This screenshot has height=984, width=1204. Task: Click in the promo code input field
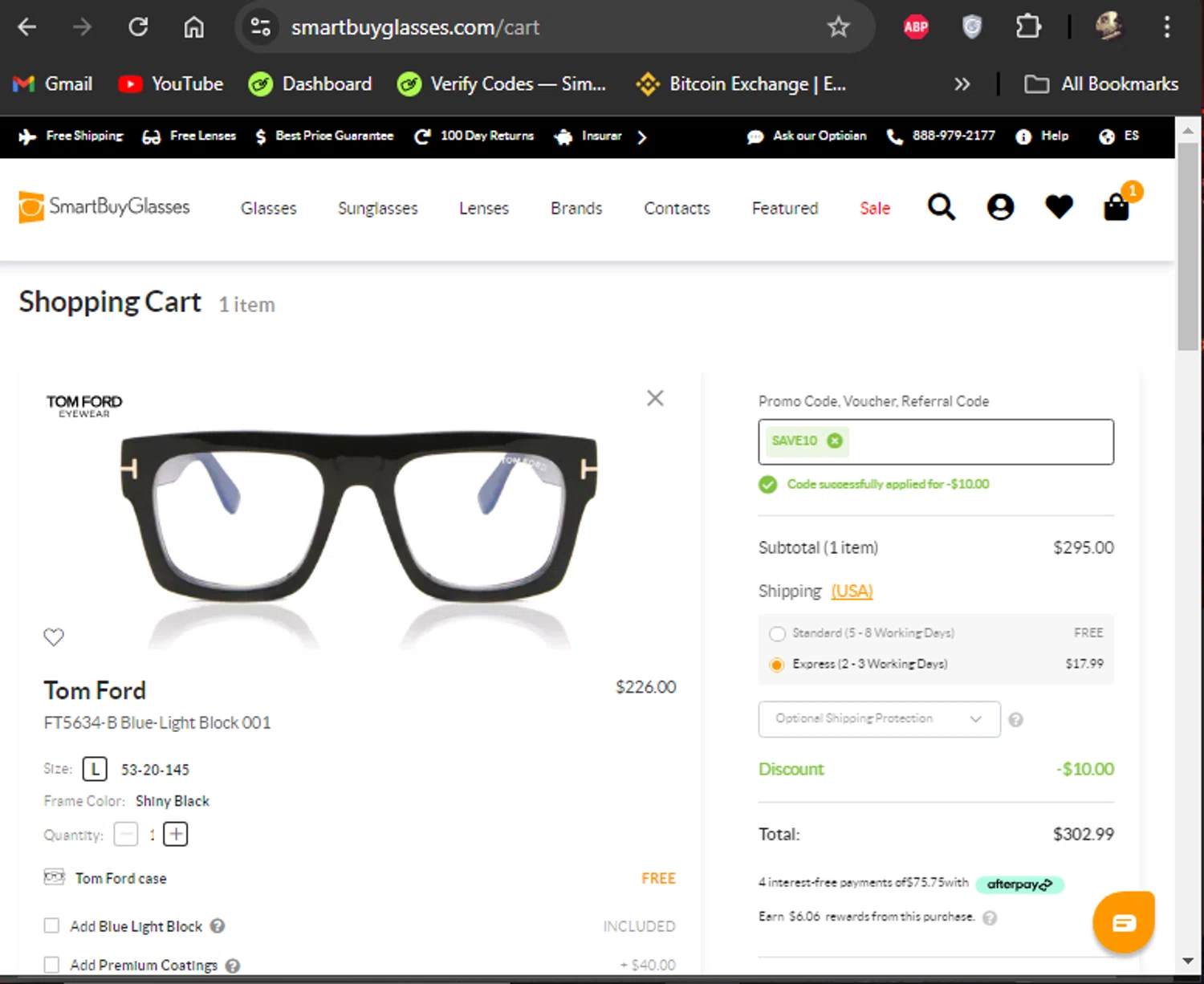[x=936, y=441]
